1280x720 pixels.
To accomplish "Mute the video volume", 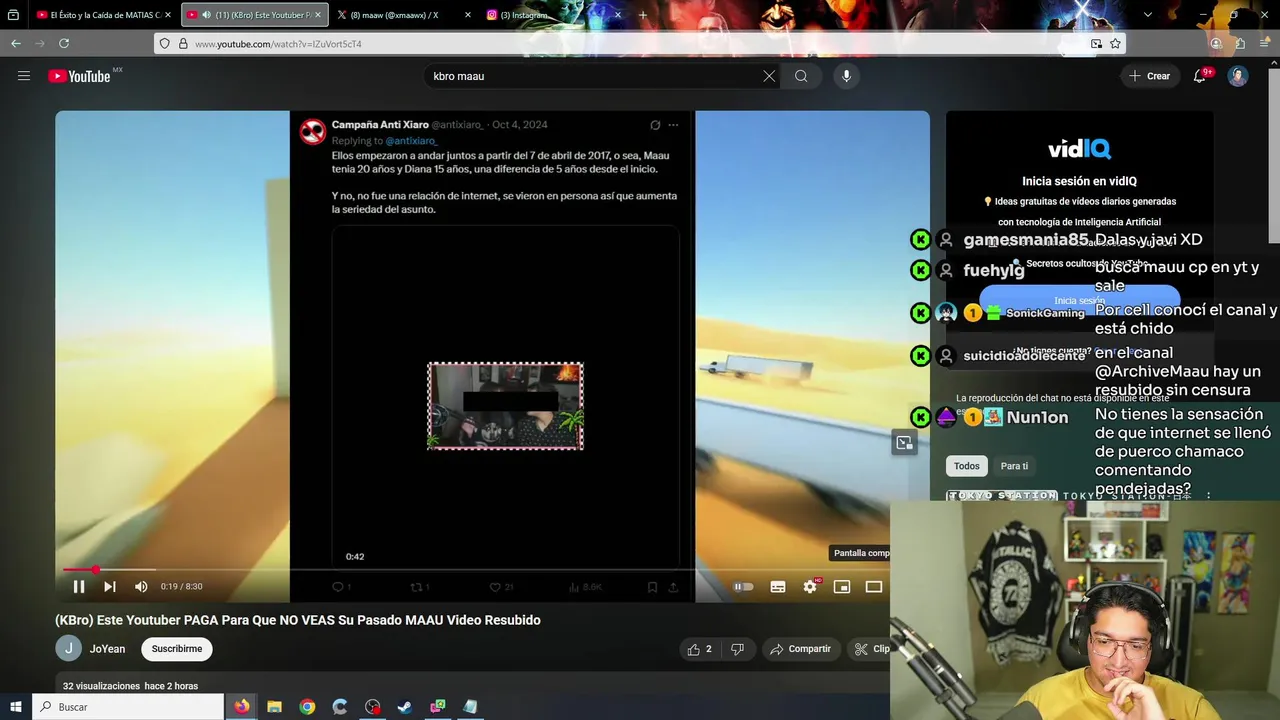I will [x=141, y=587].
